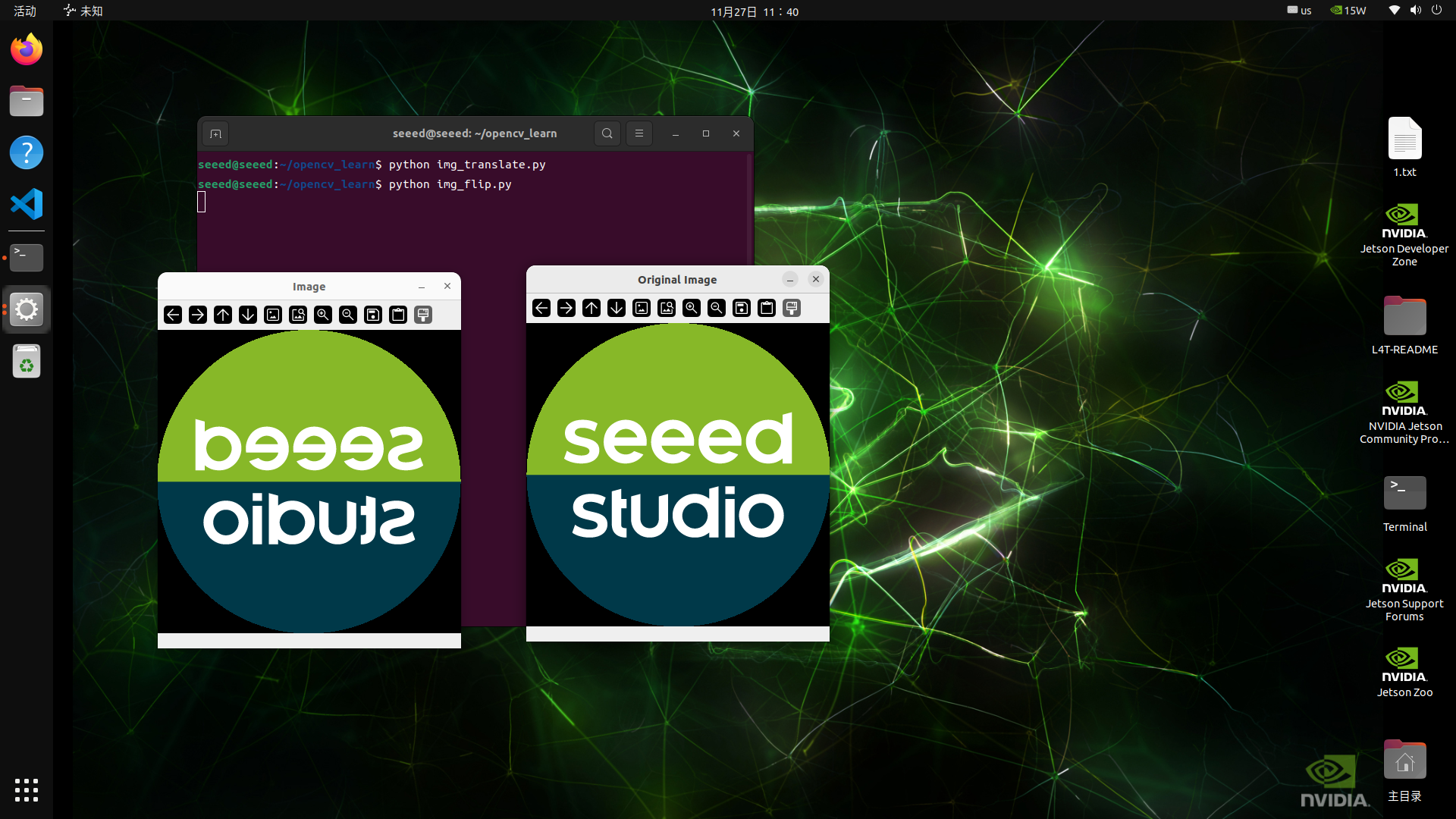Select the 1.txt file on desktop
Viewport: 1456px width, 819px height.
point(1404,147)
